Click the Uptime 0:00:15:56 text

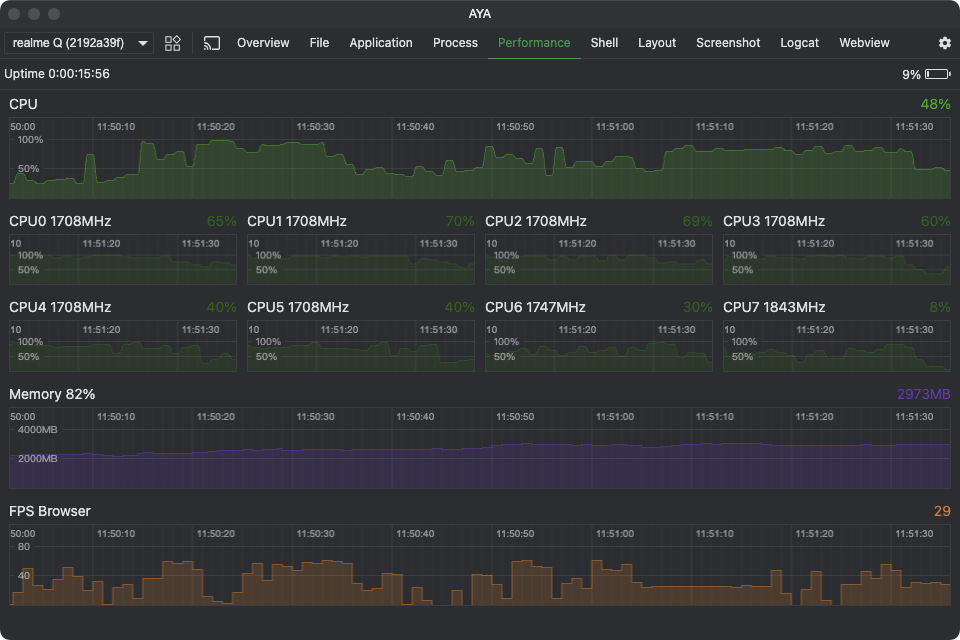(57, 74)
